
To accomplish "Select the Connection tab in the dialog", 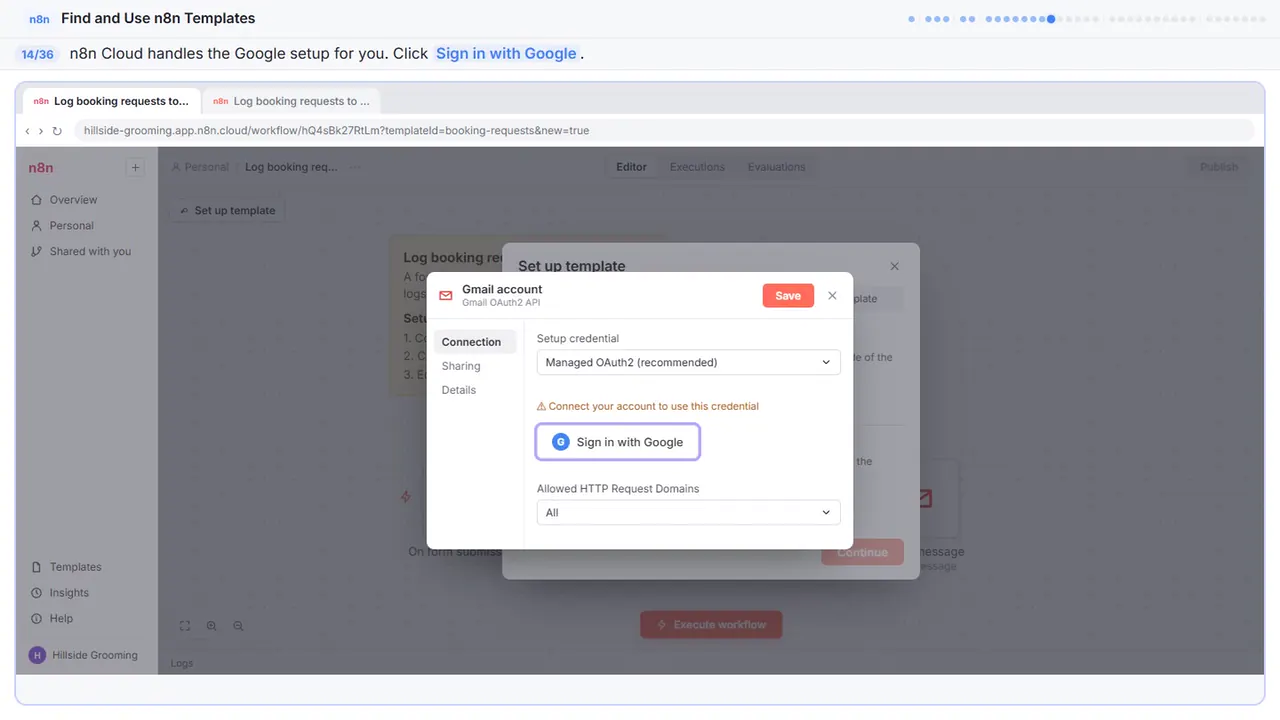I will click(474, 342).
